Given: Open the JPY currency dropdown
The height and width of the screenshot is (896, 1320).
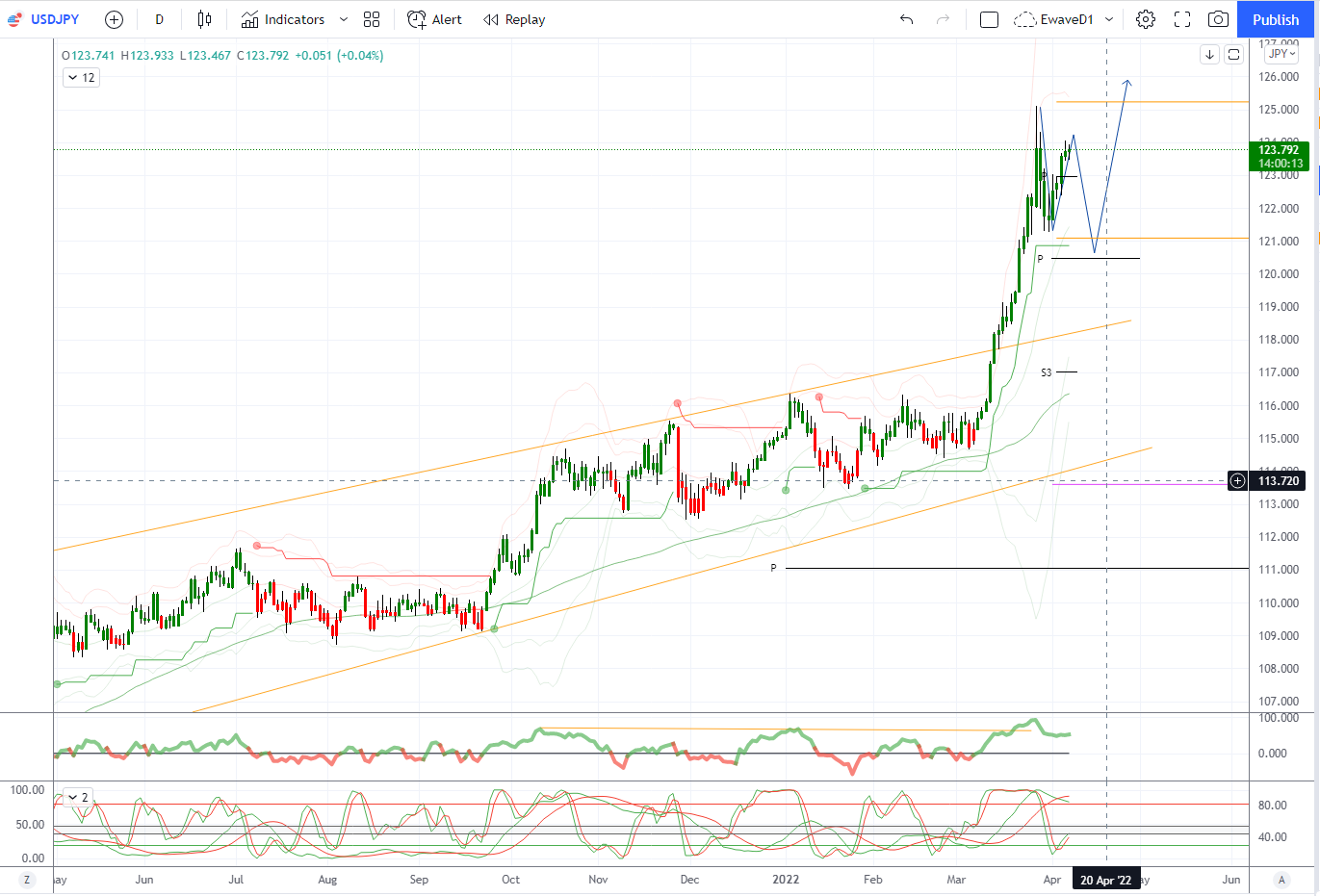Looking at the screenshot, I should point(1281,54).
